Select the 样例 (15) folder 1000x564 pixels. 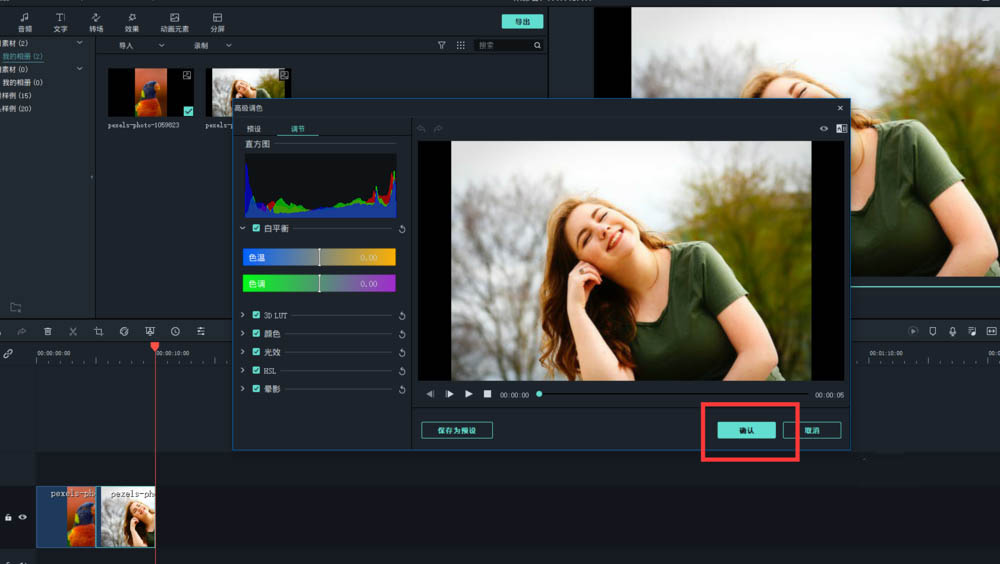coord(16,95)
